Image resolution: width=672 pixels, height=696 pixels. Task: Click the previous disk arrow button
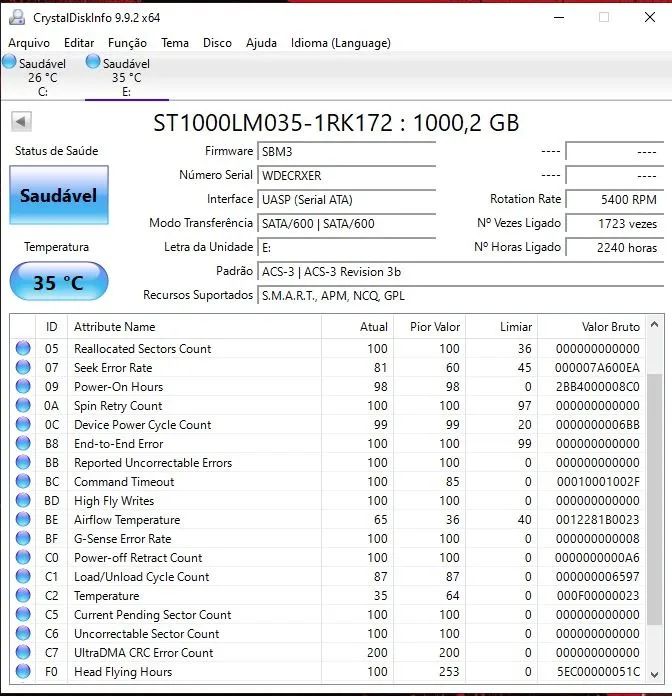21,122
